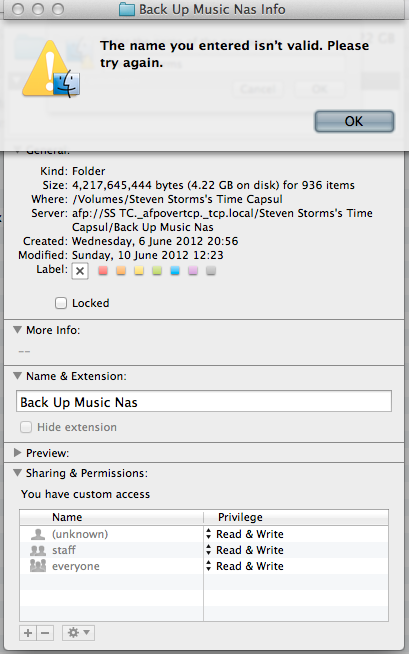409x654 pixels.
Task: Apply the red label color
Action: (103, 271)
